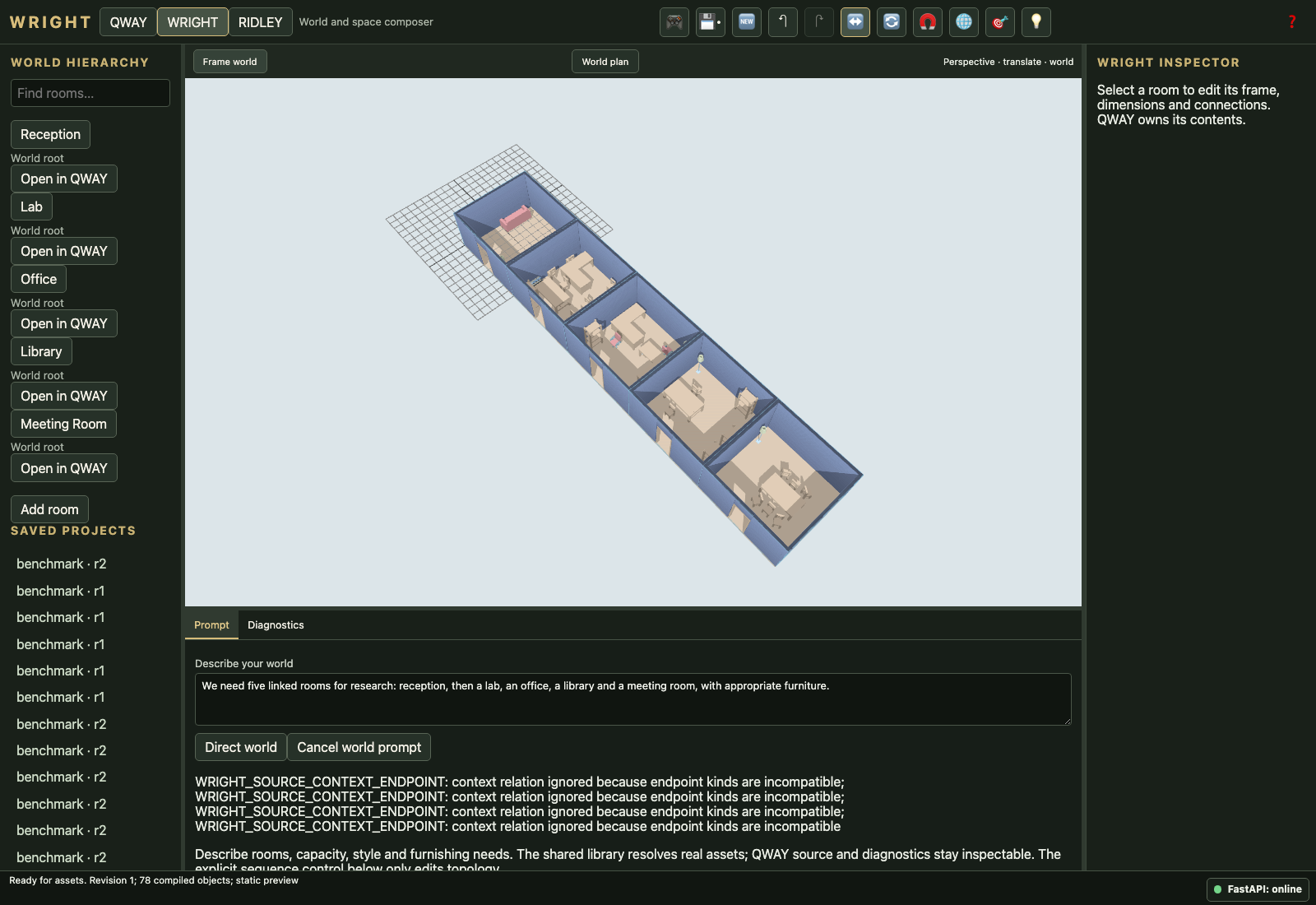
Task: Open first saved project benchmark · r2
Action: pyautogui.click(x=62, y=564)
